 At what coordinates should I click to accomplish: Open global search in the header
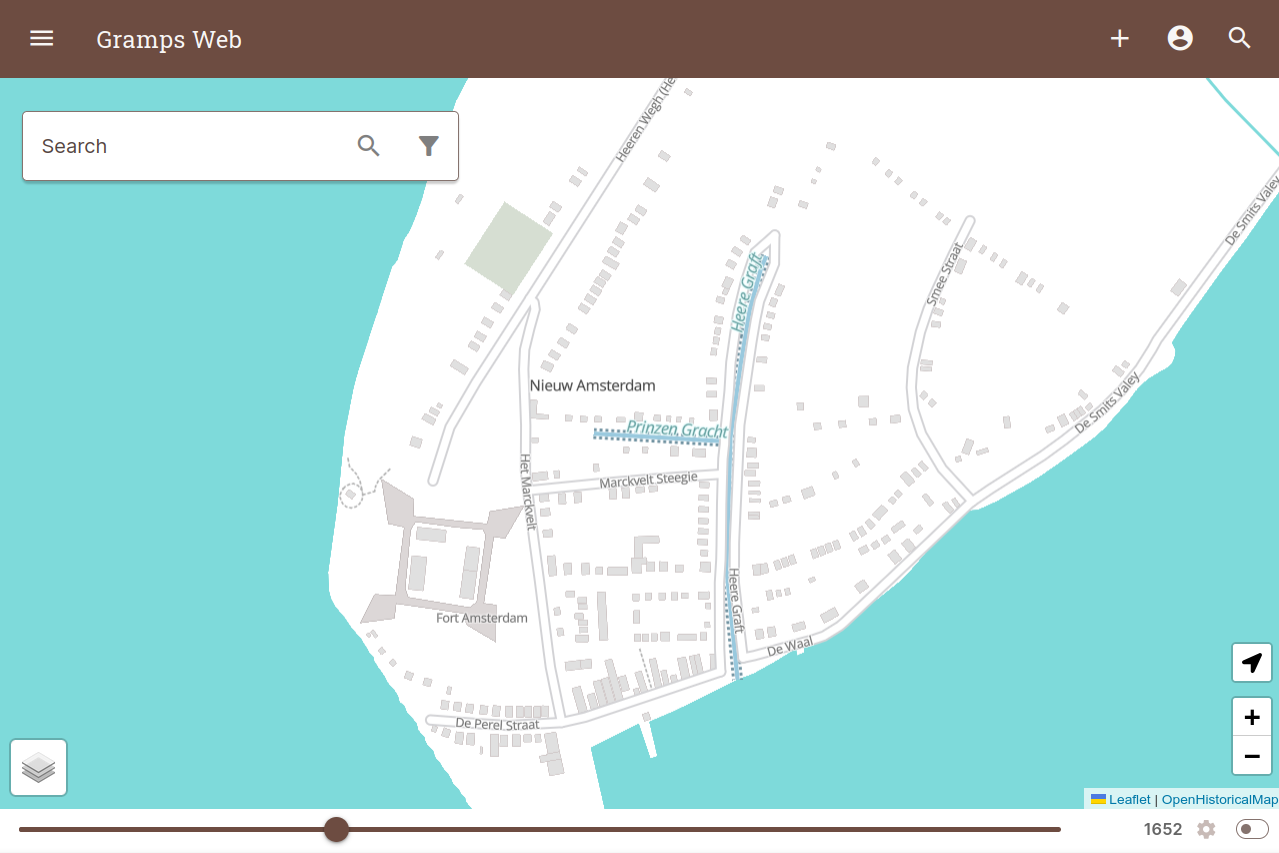[x=1240, y=39]
